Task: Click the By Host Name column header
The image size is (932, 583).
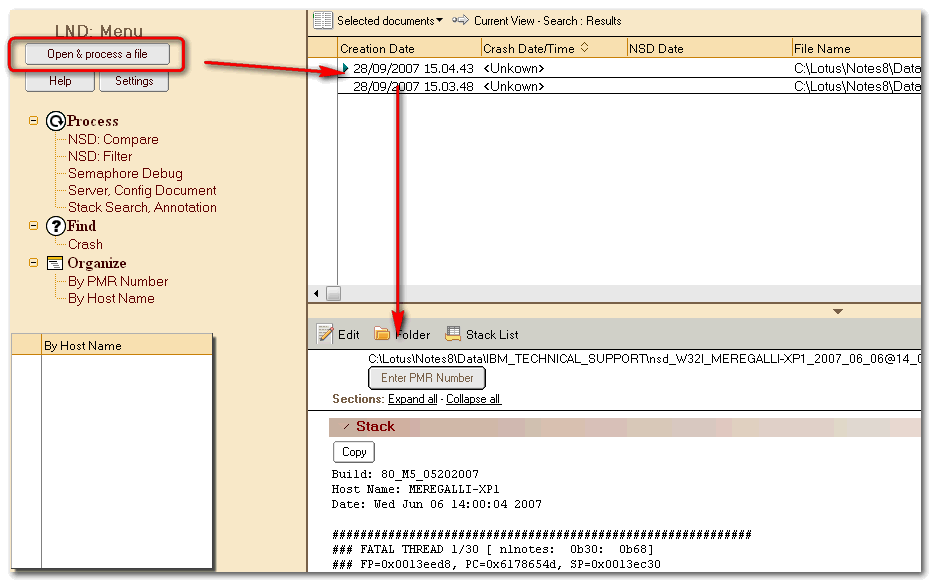Action: pos(127,346)
